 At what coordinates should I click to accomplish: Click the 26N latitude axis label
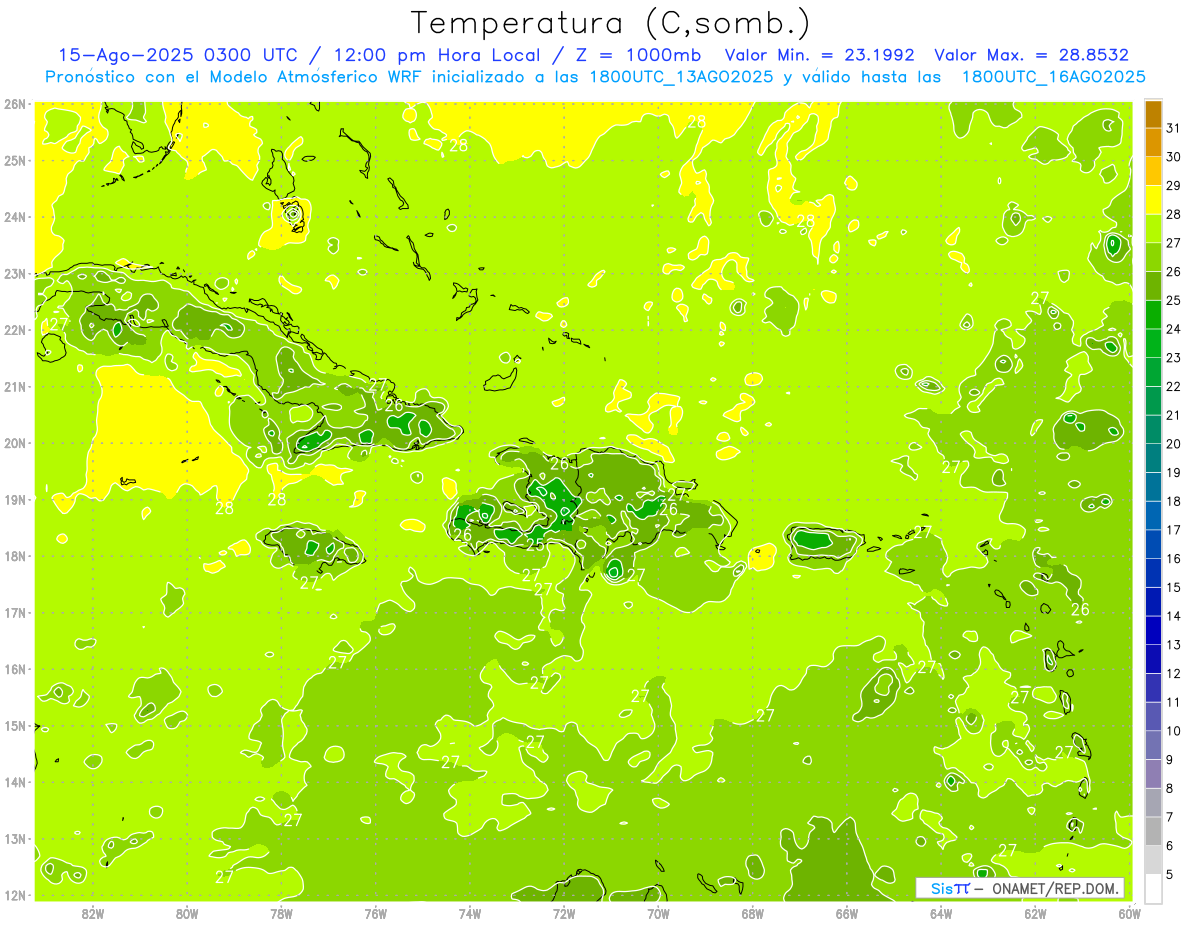(x=14, y=104)
